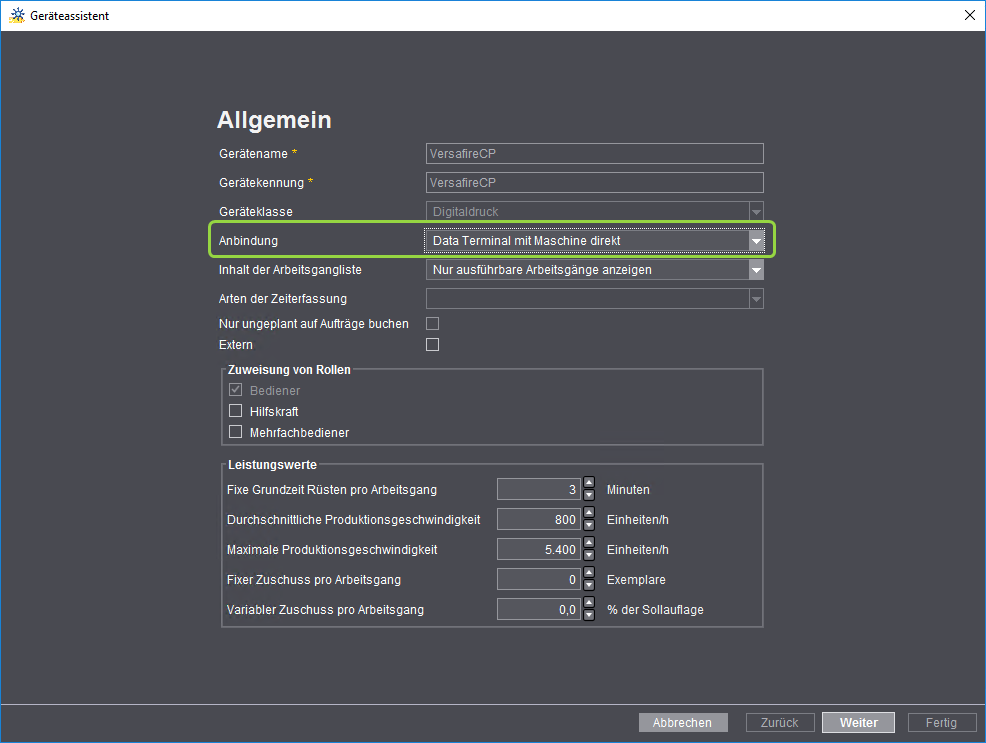Open the Geräteklasse dropdown arrow
The width and height of the screenshot is (986, 743).
tap(756, 212)
